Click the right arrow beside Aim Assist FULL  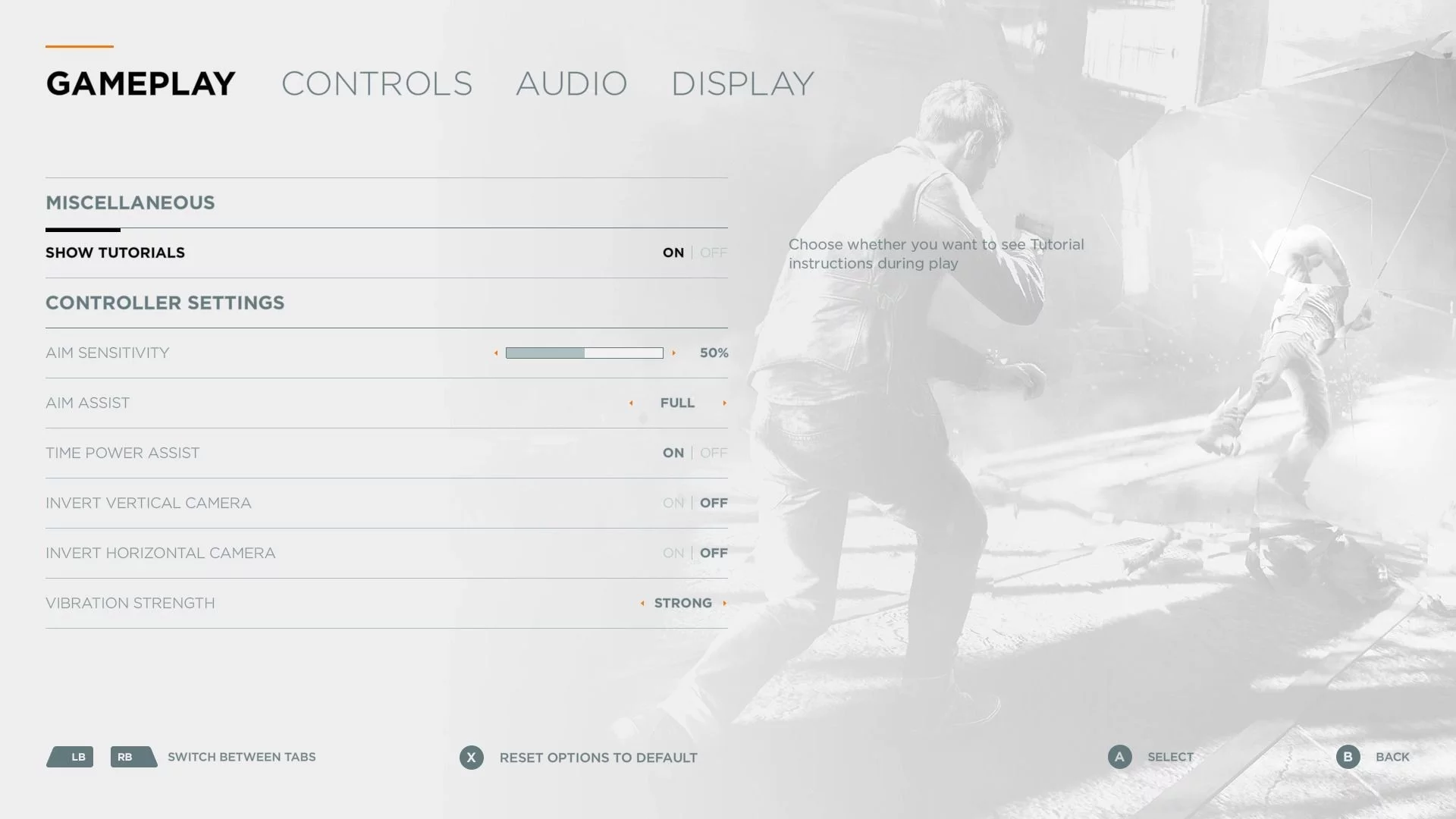click(x=725, y=403)
